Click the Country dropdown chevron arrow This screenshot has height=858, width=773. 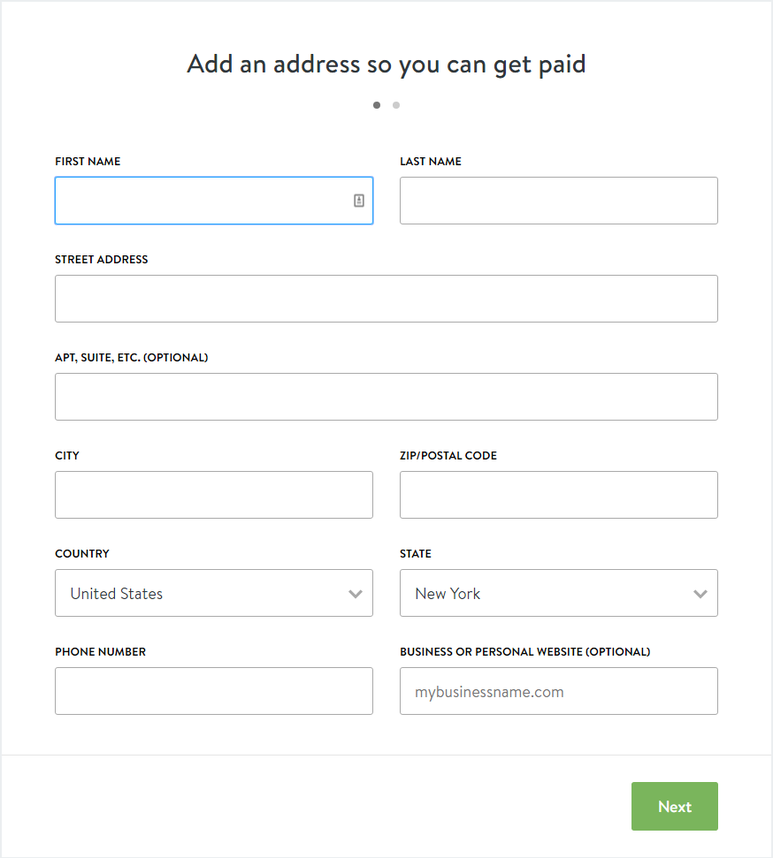click(355, 594)
